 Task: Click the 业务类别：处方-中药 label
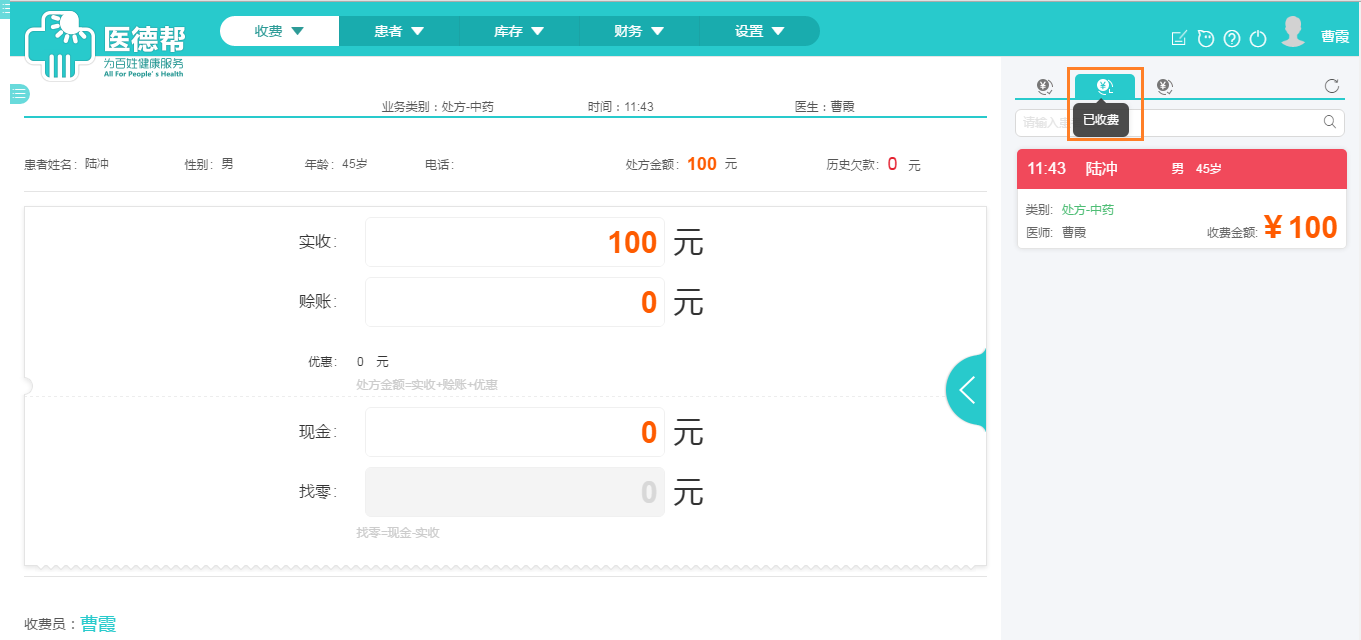pyautogui.click(x=437, y=107)
